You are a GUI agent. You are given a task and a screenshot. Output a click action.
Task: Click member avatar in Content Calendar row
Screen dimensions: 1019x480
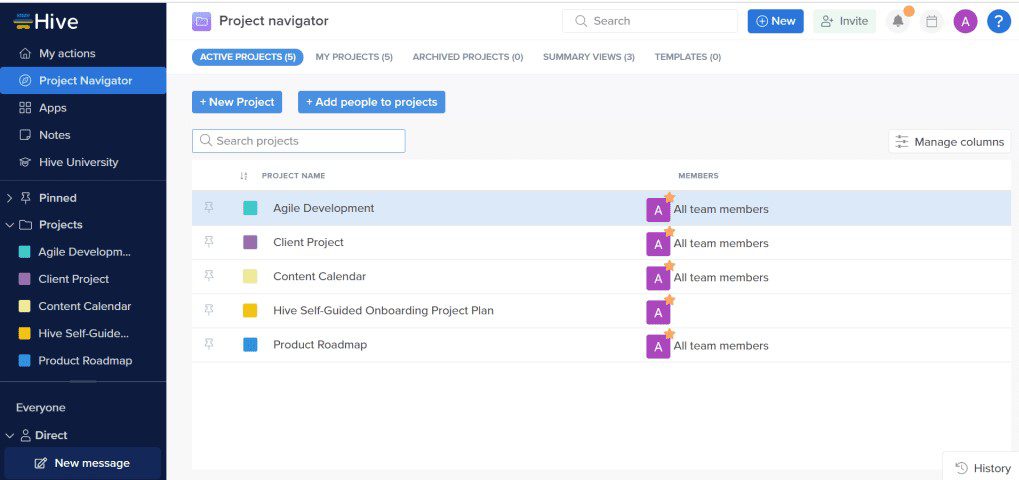coord(658,278)
